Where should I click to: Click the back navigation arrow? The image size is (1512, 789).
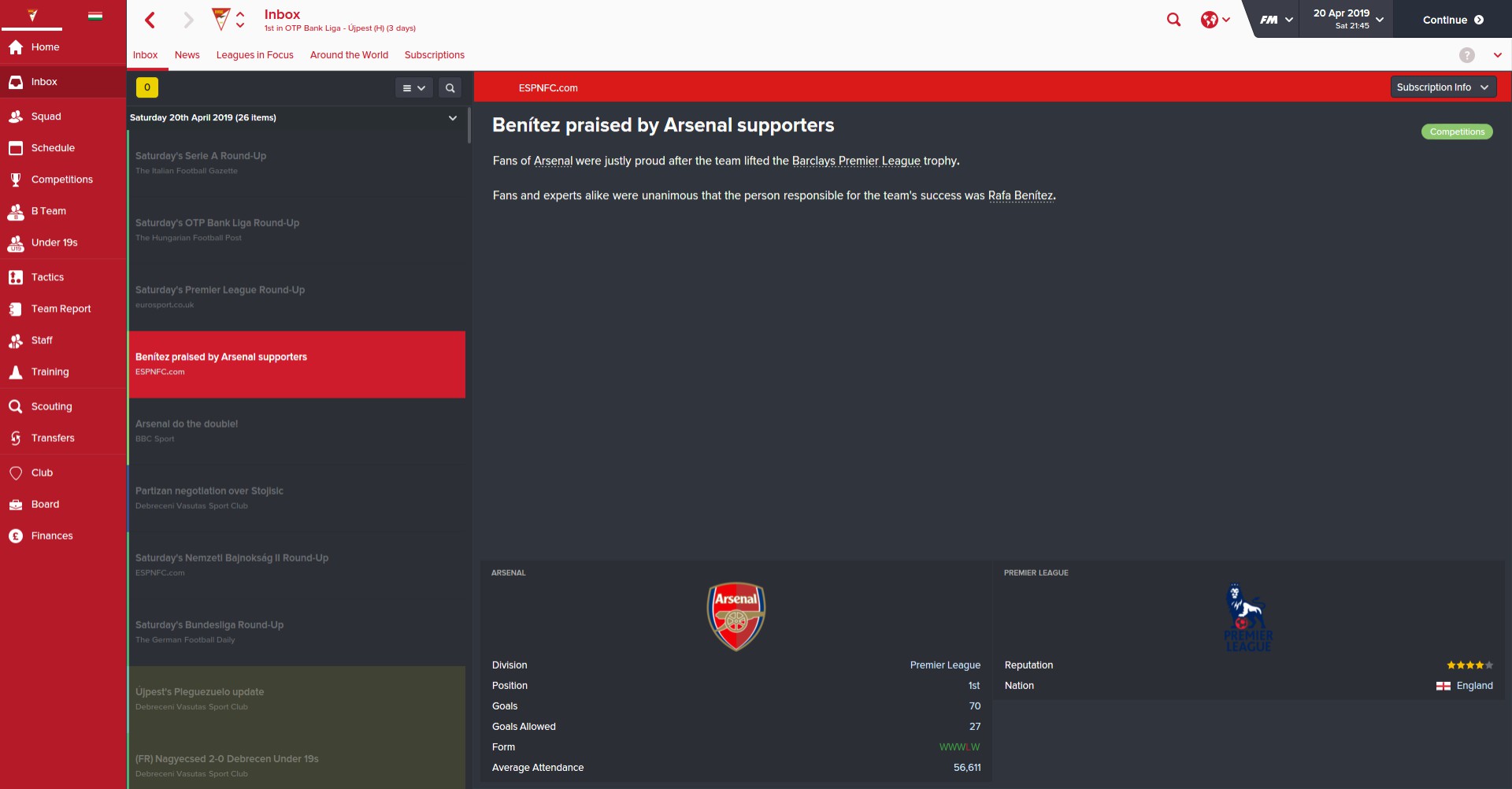pyautogui.click(x=150, y=20)
